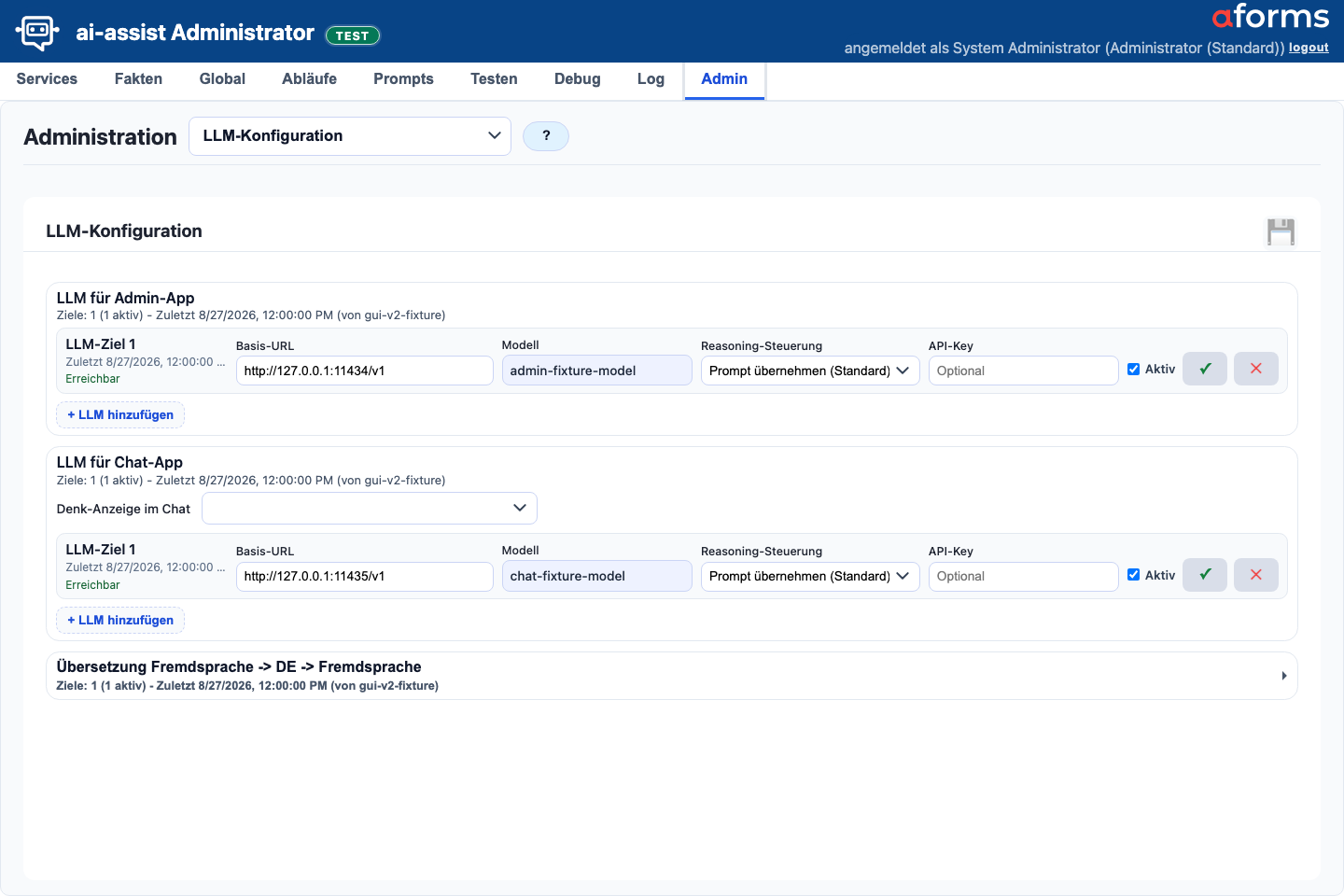Open help with the question mark button
Screen dimensions: 1344x896
(546, 136)
